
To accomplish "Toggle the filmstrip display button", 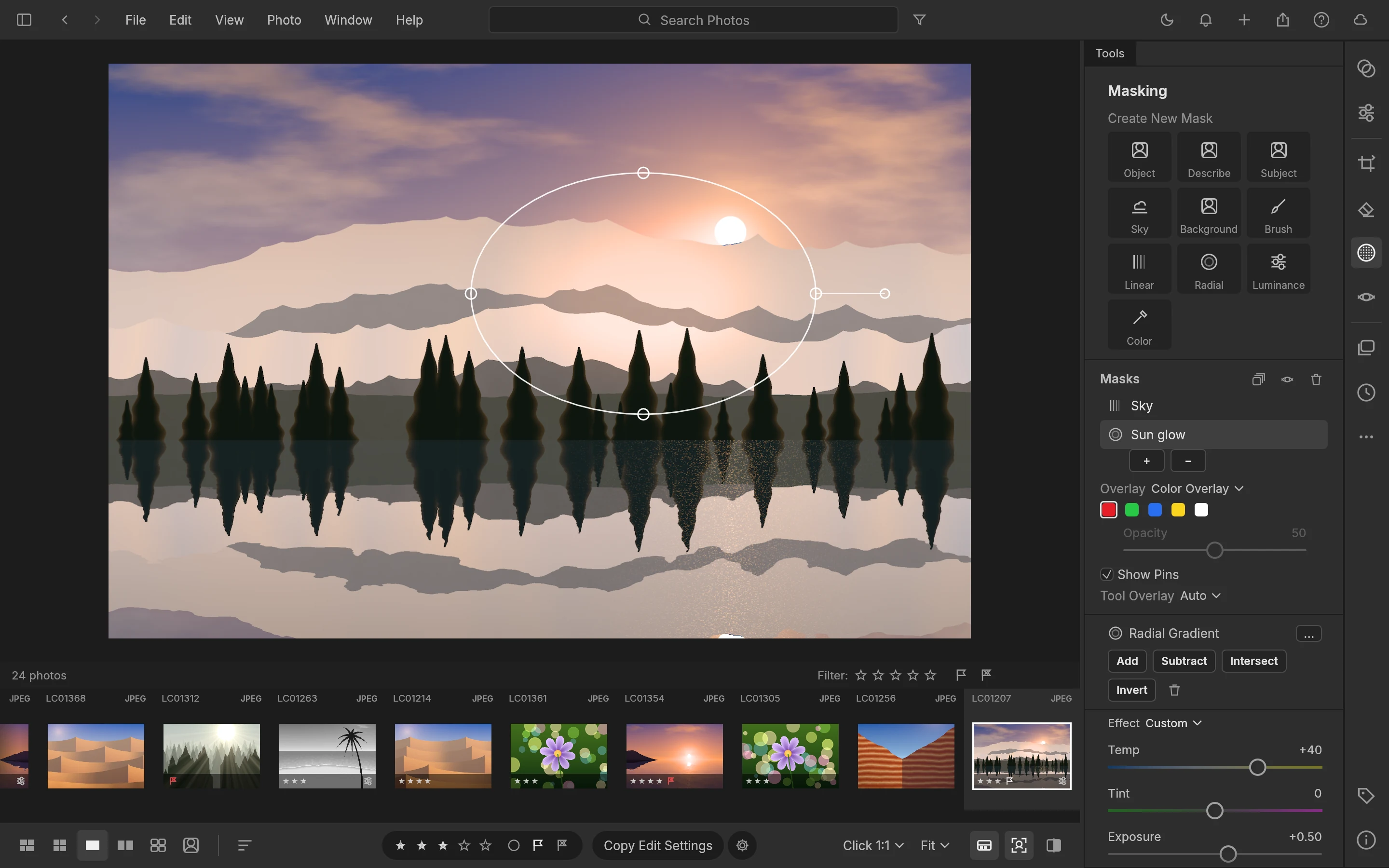I will click(984, 845).
